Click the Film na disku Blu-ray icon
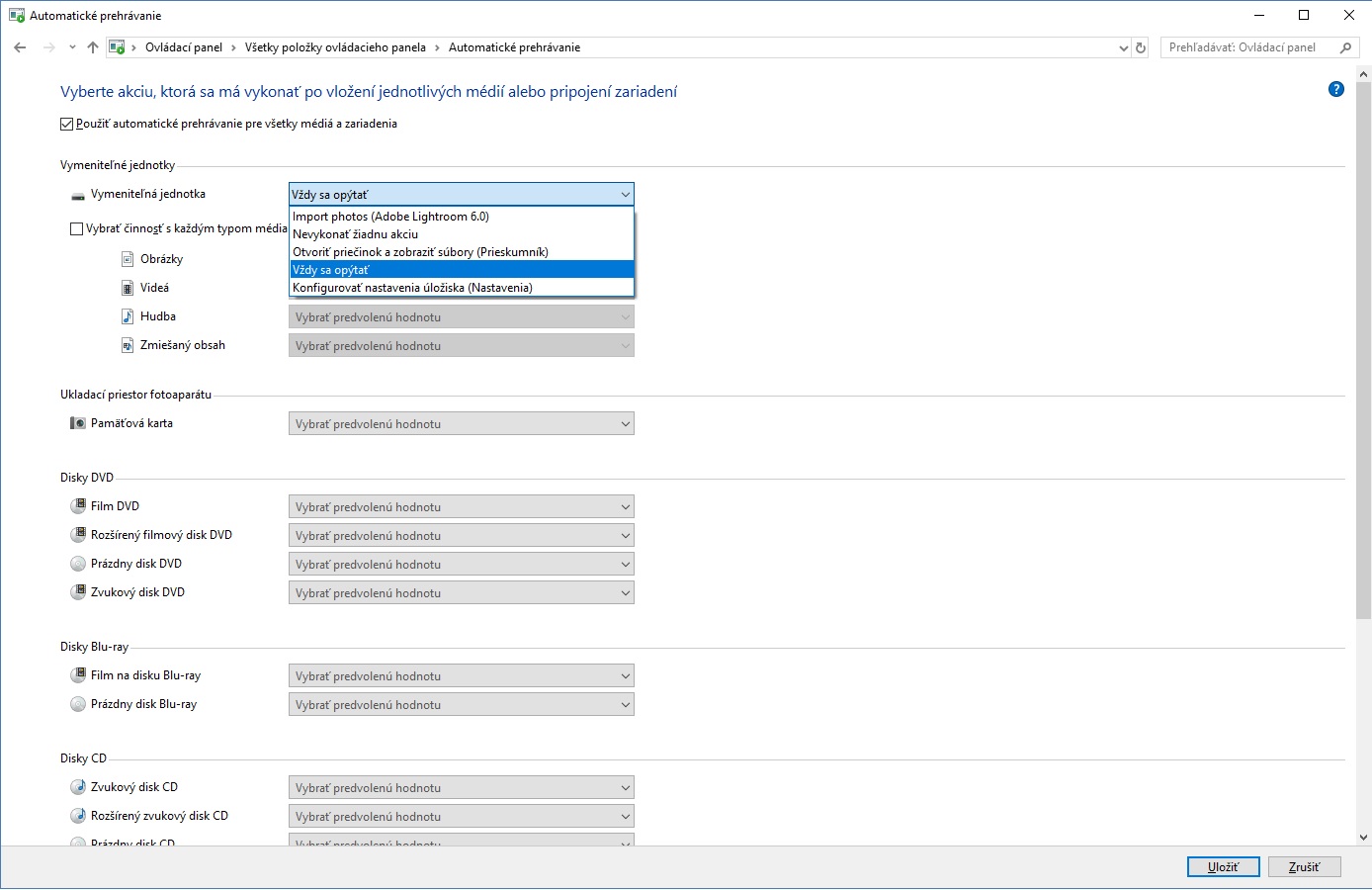Screen dimensions: 1372x890 (x=78, y=675)
